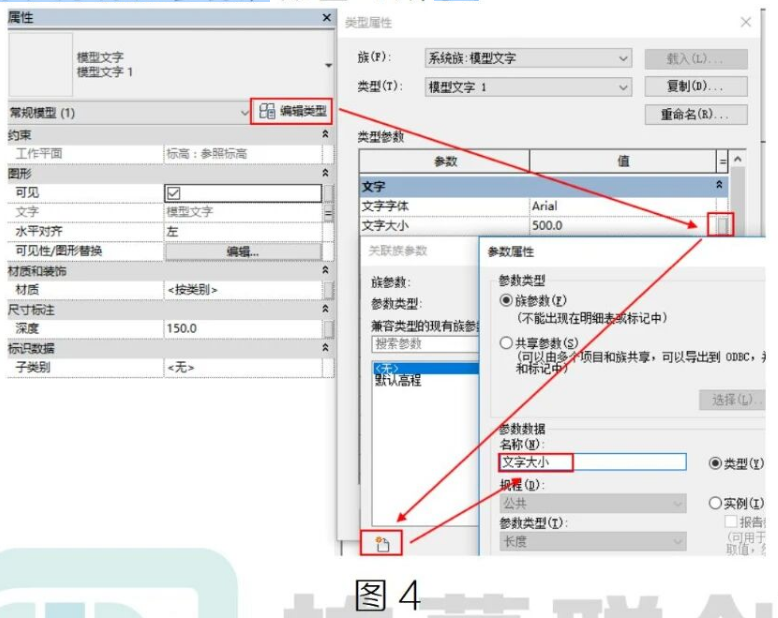Select 默认高程 in the parameters list
Screen dimensions: 778x618
[x=398, y=381]
